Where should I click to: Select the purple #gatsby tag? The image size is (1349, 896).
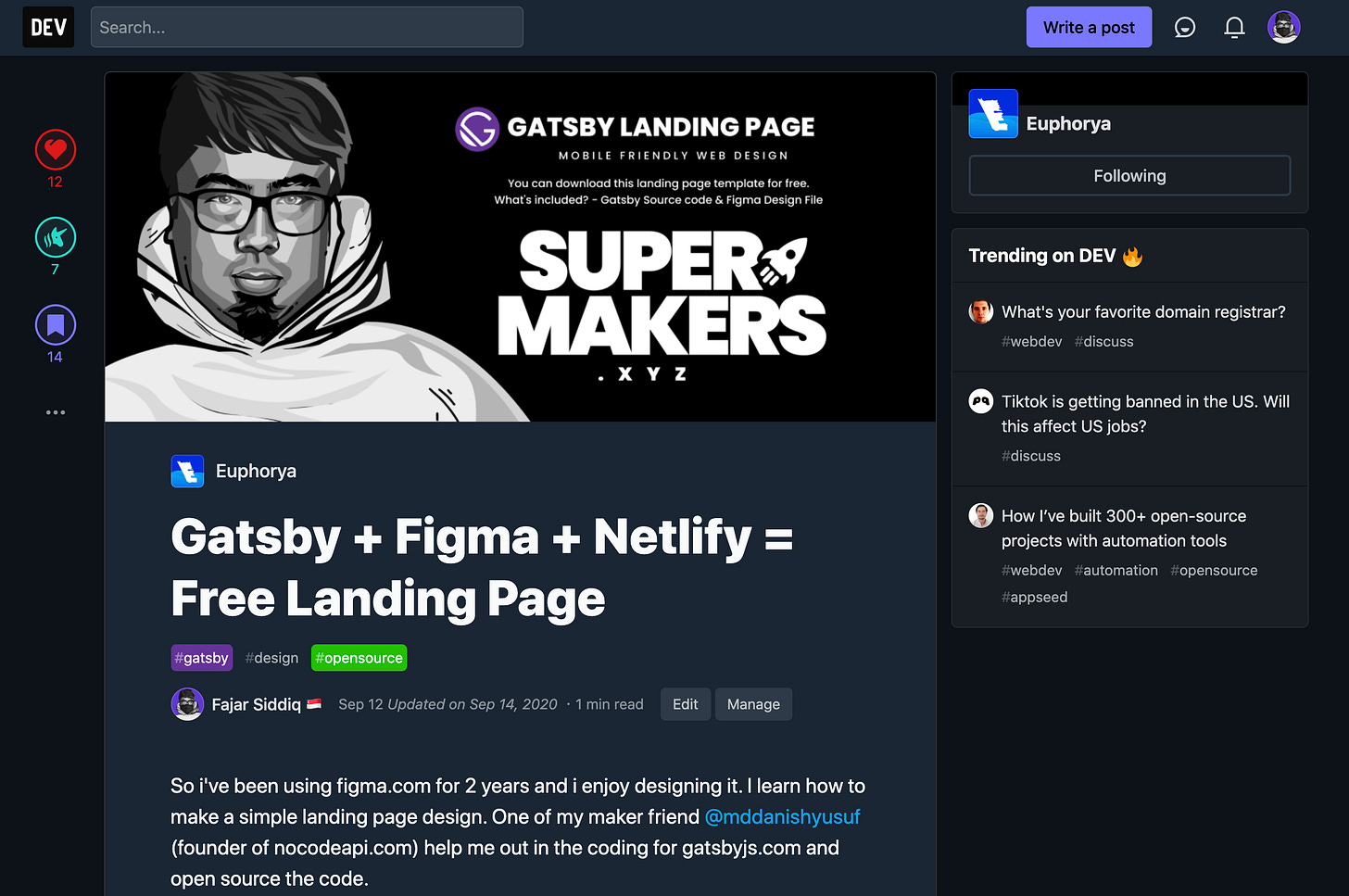[x=202, y=658]
